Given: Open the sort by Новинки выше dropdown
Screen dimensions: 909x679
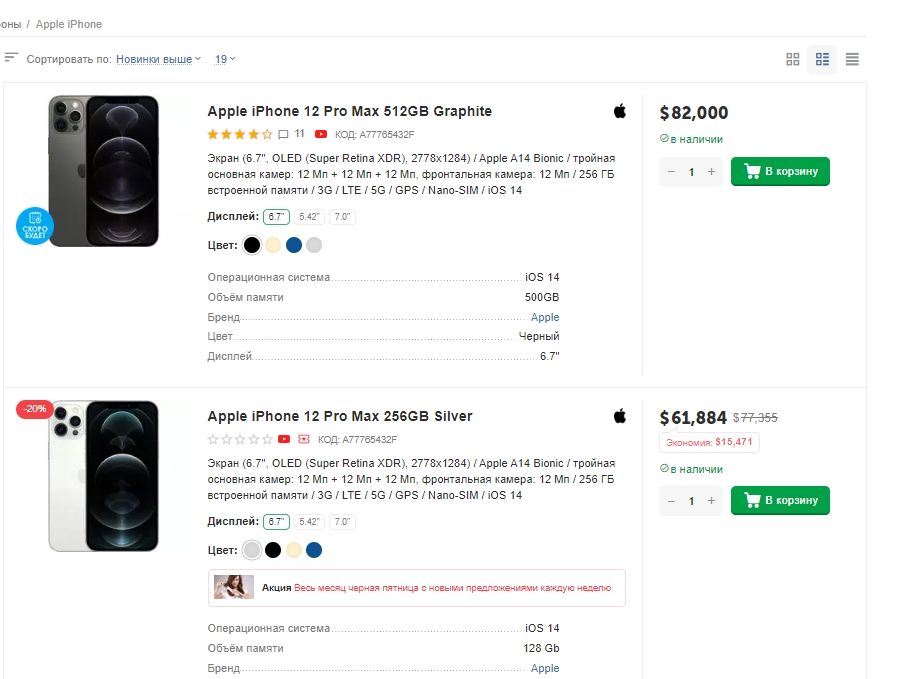Looking at the screenshot, I should (158, 60).
